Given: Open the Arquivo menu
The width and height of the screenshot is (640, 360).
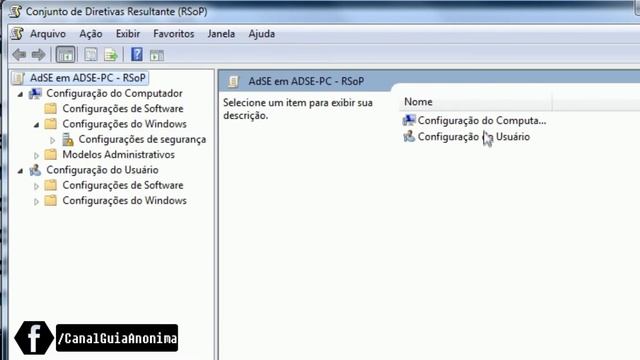Looking at the screenshot, I should click(x=48, y=34).
